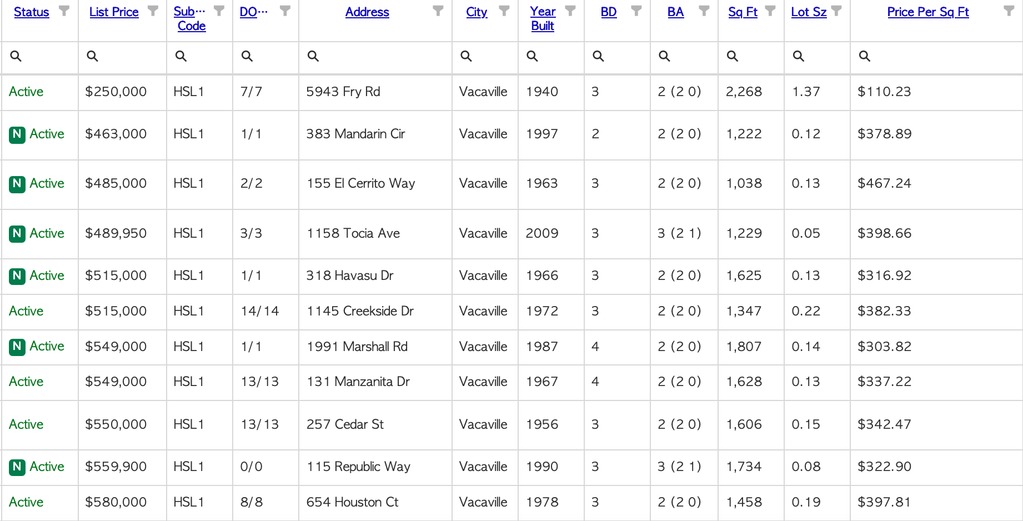Viewport: 1023px width, 521px height.
Task: Select the 654 Houston Ct listing
Action: click(512, 503)
